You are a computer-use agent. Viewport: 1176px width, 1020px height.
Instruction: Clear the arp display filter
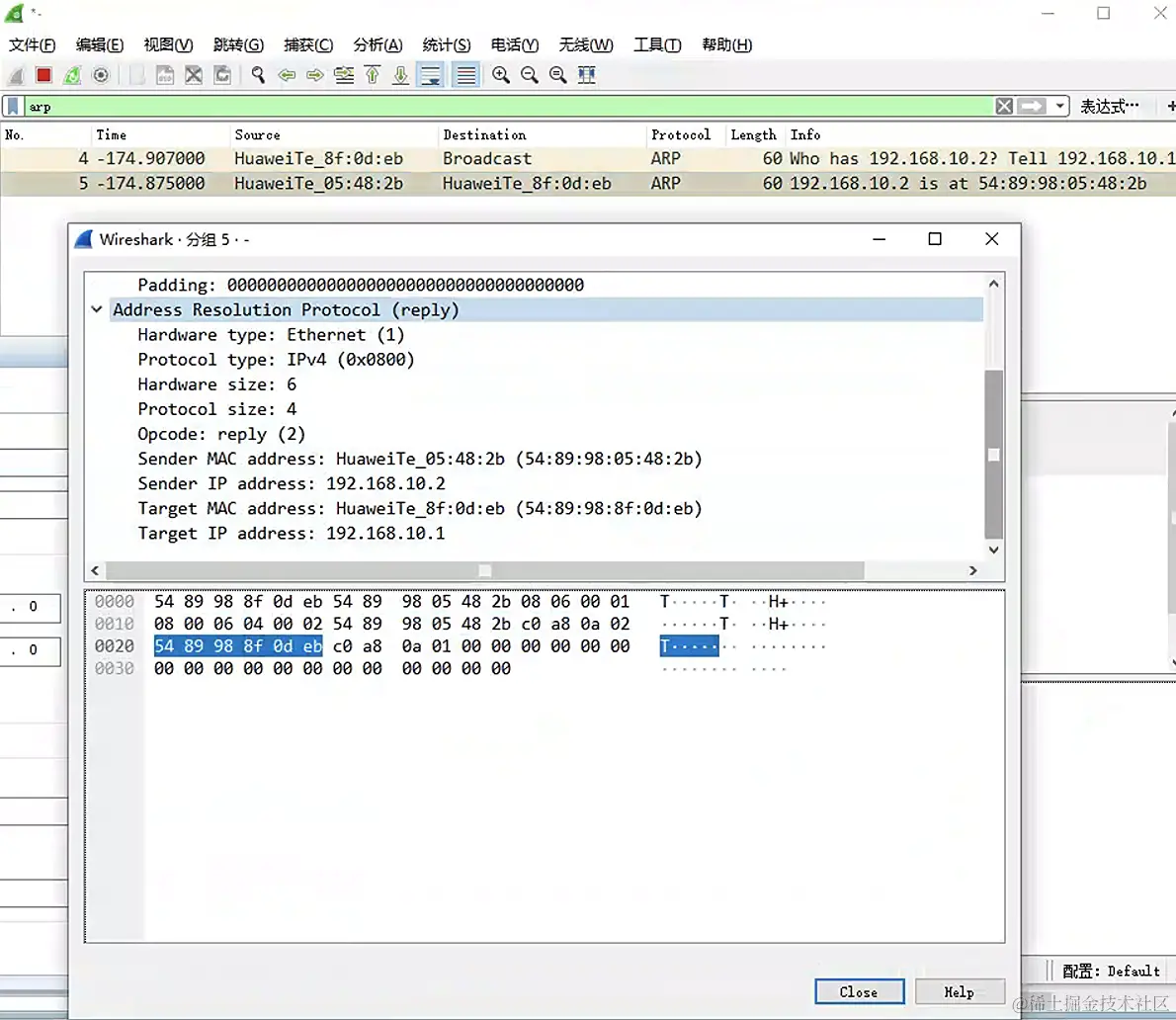[1004, 107]
